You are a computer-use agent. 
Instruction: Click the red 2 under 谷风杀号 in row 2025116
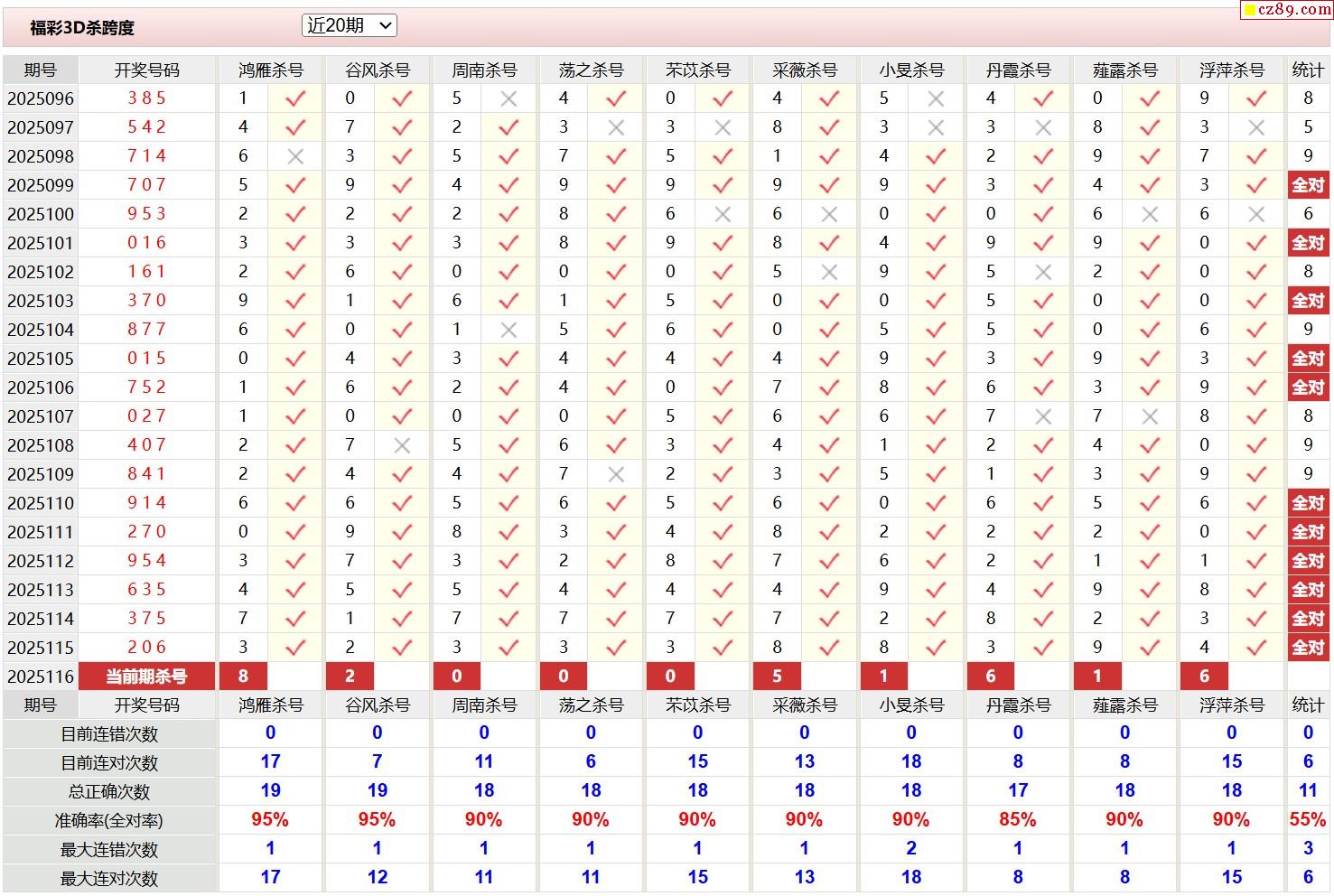point(350,676)
